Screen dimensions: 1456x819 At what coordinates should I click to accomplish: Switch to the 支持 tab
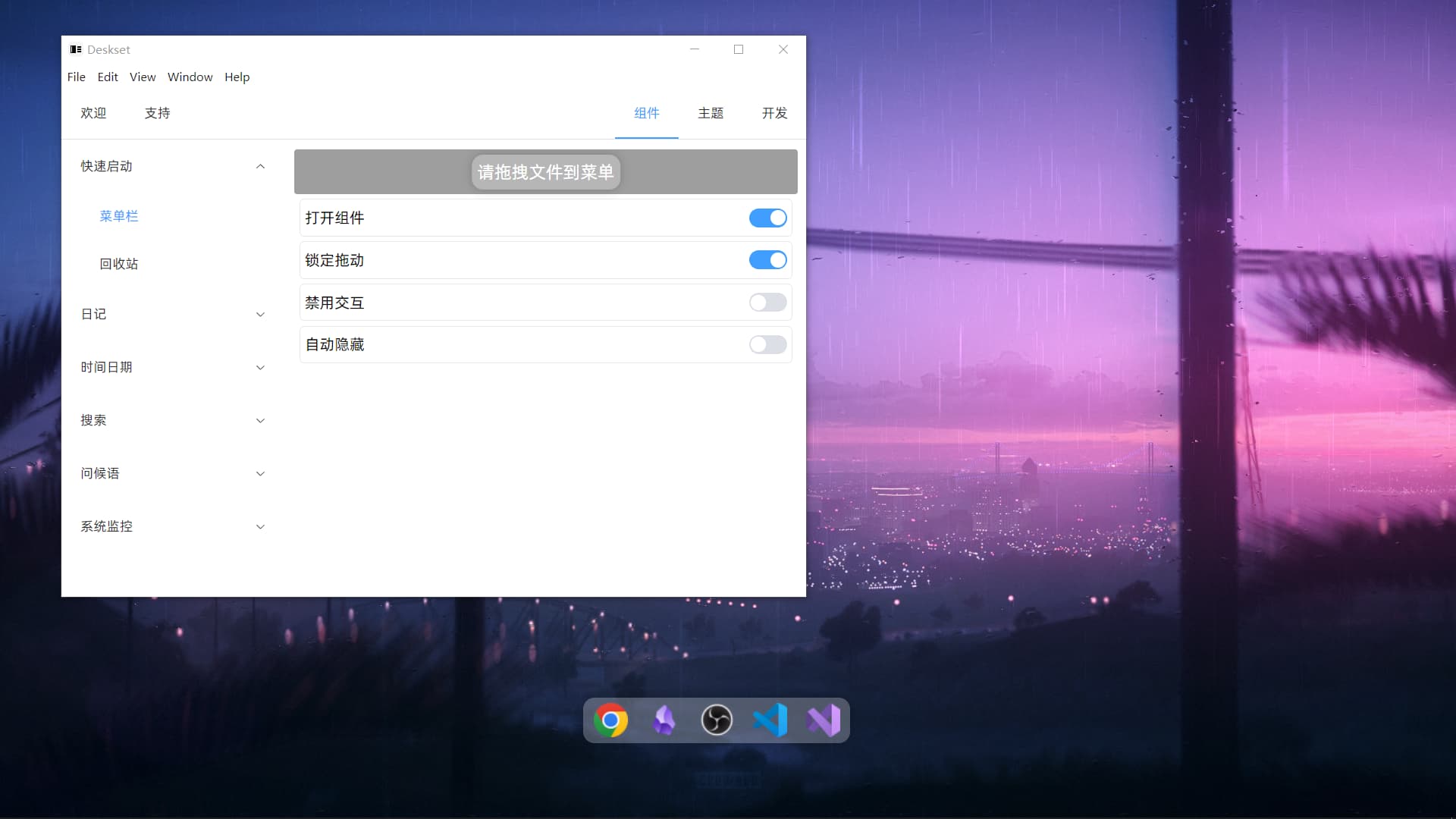point(157,113)
